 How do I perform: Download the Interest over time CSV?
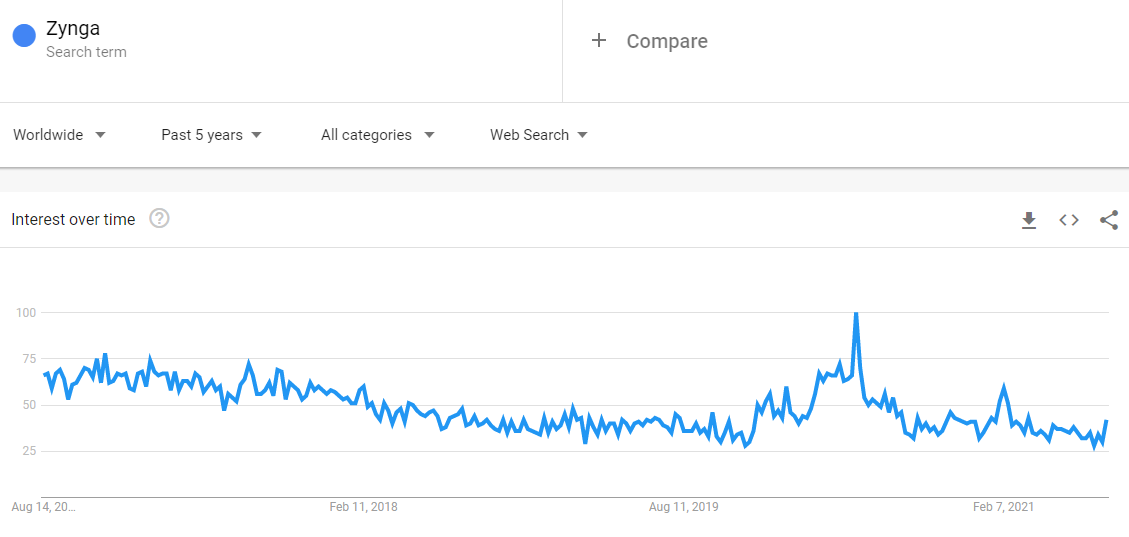(x=1029, y=220)
